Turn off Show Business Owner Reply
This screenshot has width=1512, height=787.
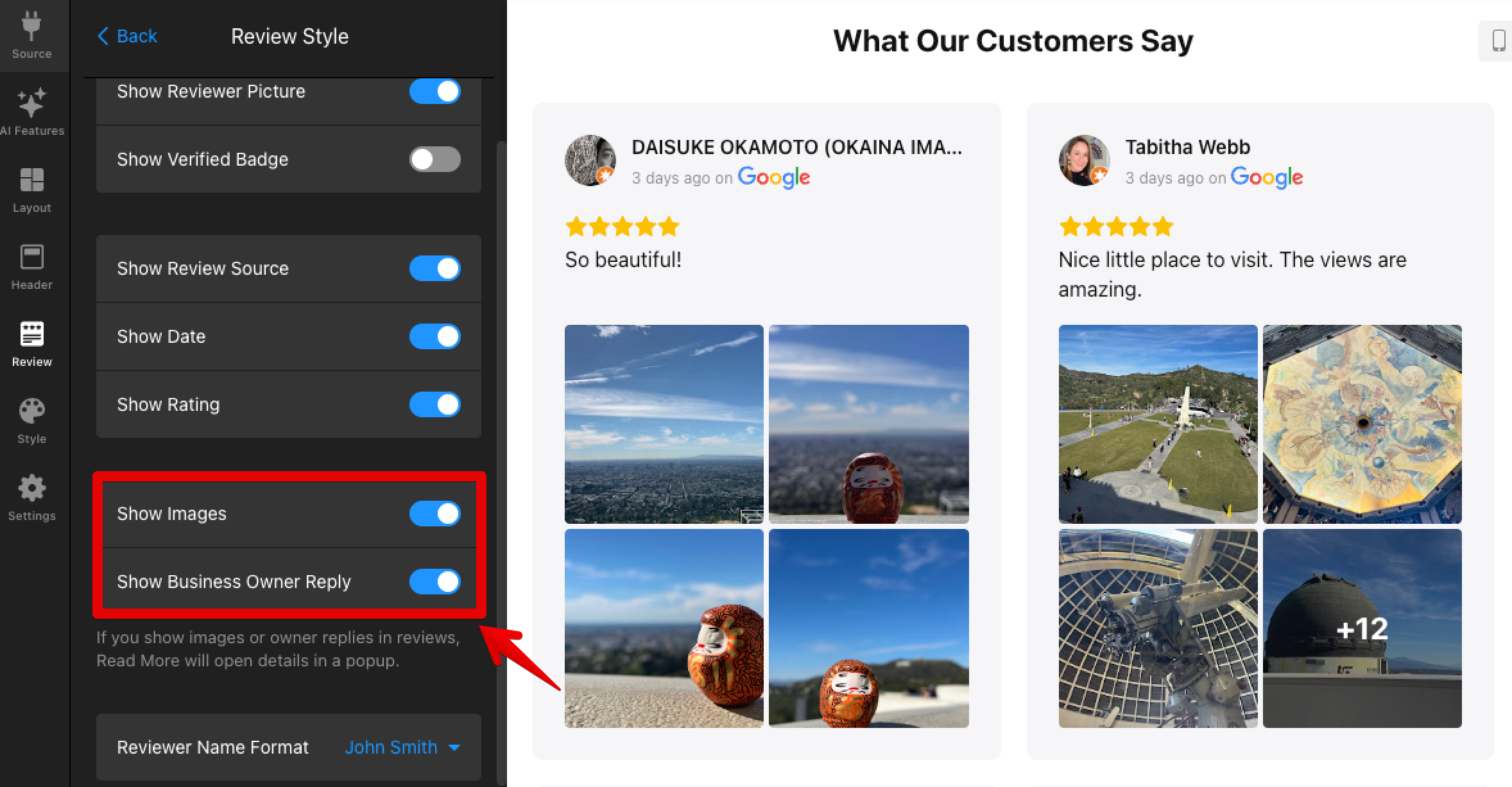[435, 582]
